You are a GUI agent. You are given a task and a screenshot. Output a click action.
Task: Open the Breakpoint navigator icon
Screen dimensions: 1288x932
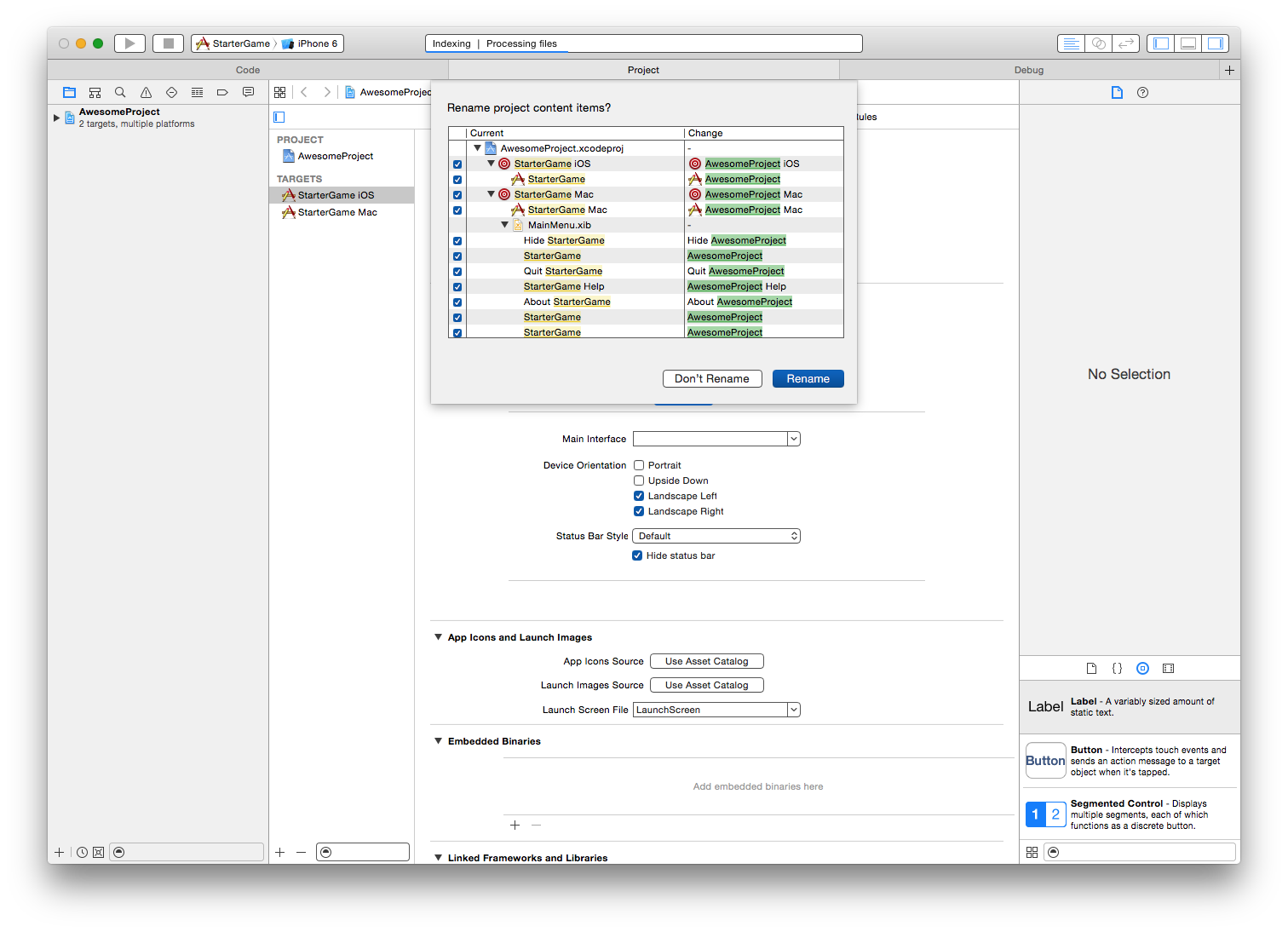coord(222,92)
